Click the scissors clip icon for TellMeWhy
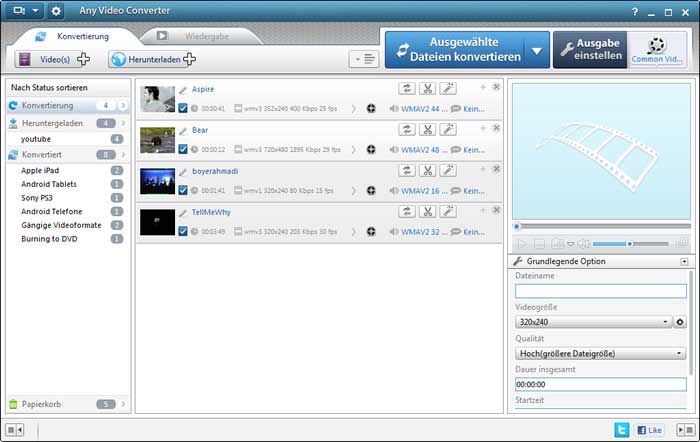This screenshot has height=442, width=700. pyautogui.click(x=427, y=212)
